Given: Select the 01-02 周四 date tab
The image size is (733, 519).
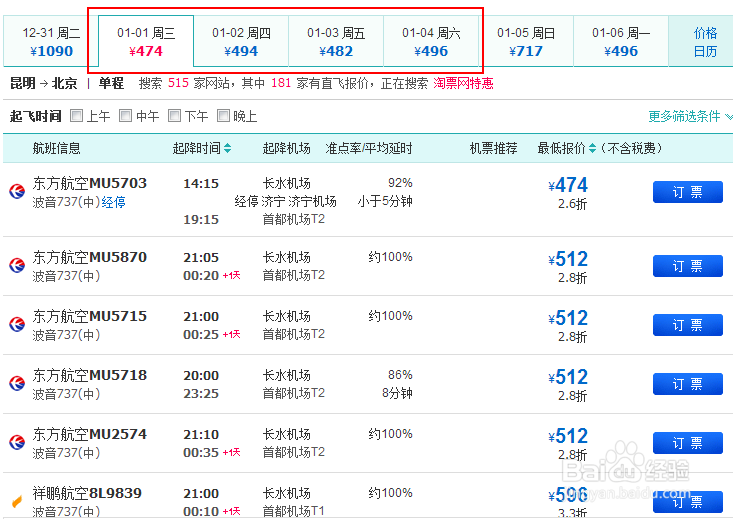Looking at the screenshot, I should [x=241, y=42].
